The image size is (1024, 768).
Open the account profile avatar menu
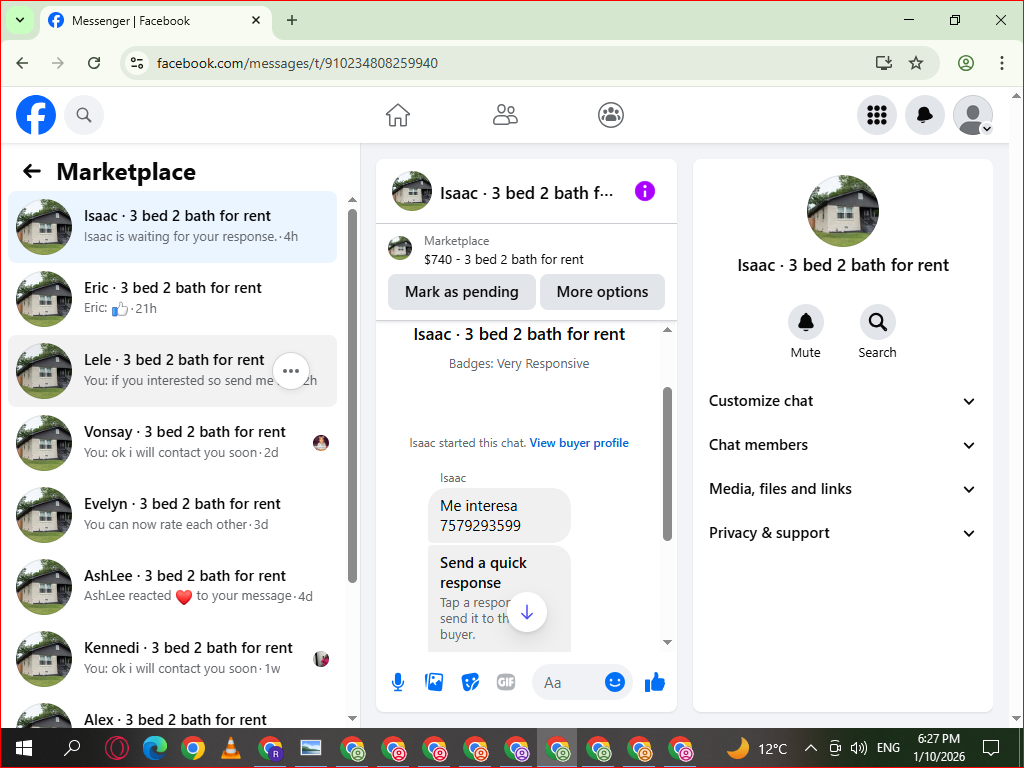[973, 115]
